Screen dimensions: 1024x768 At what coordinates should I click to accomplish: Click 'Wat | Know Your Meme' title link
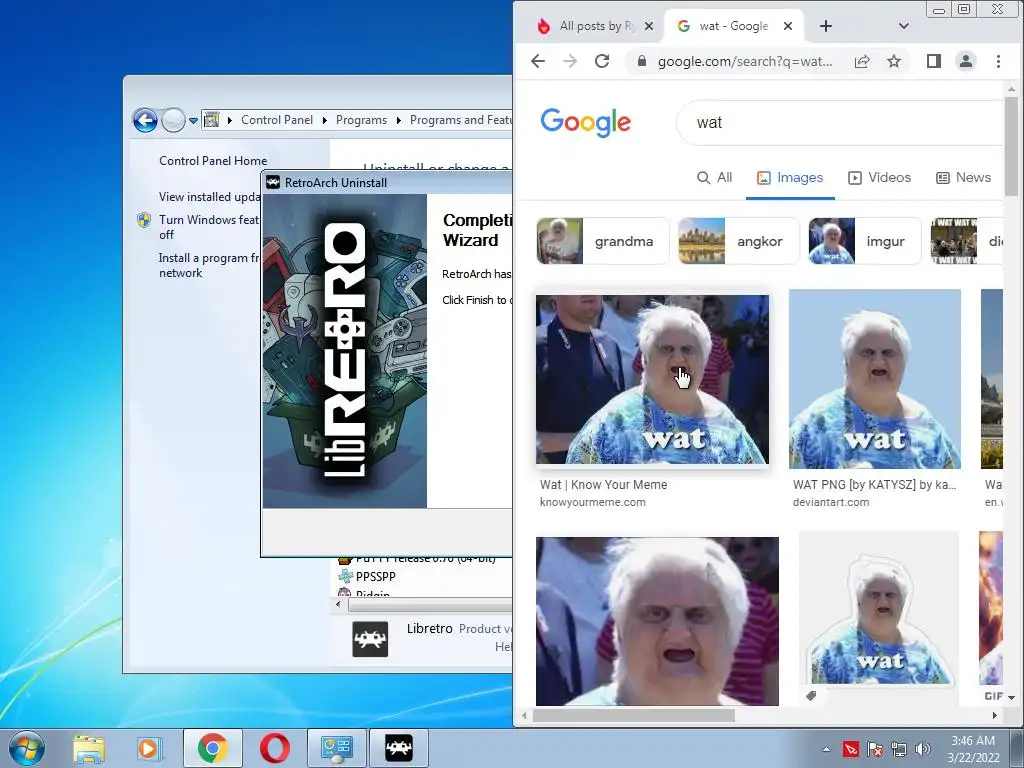click(x=603, y=485)
